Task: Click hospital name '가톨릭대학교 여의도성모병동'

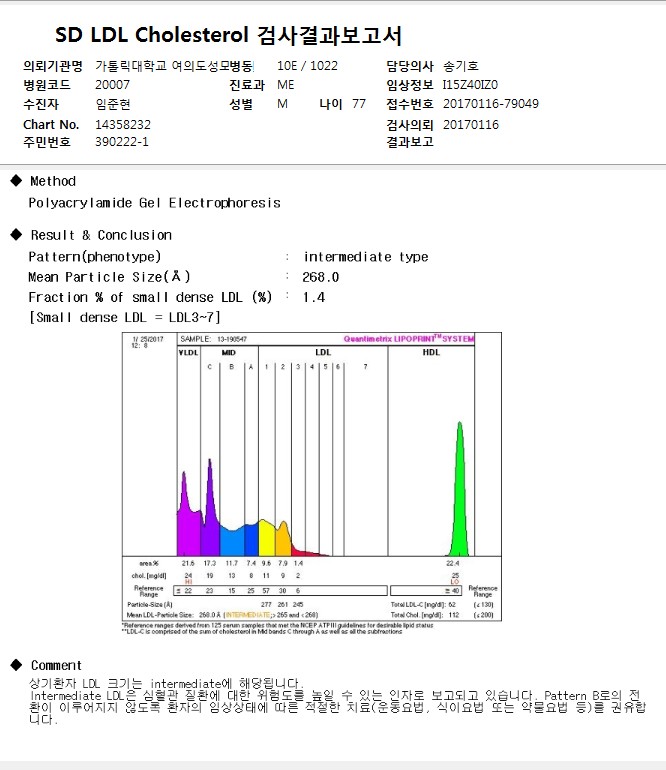Action: click(174, 66)
